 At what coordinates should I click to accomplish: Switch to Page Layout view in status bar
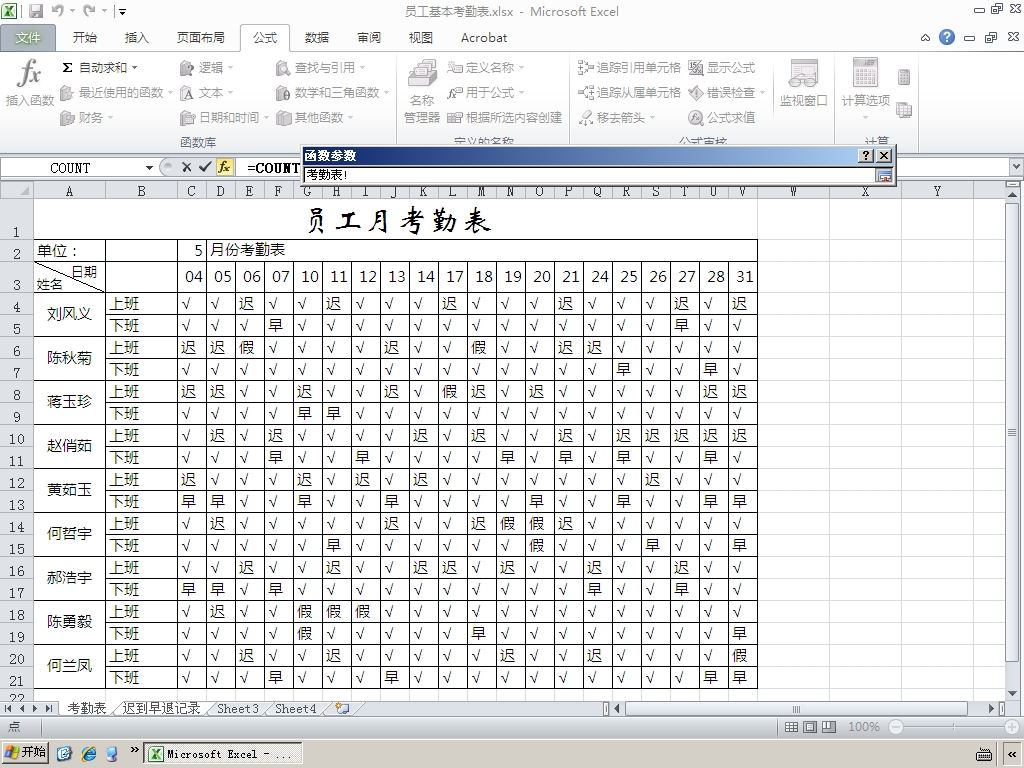[810, 727]
